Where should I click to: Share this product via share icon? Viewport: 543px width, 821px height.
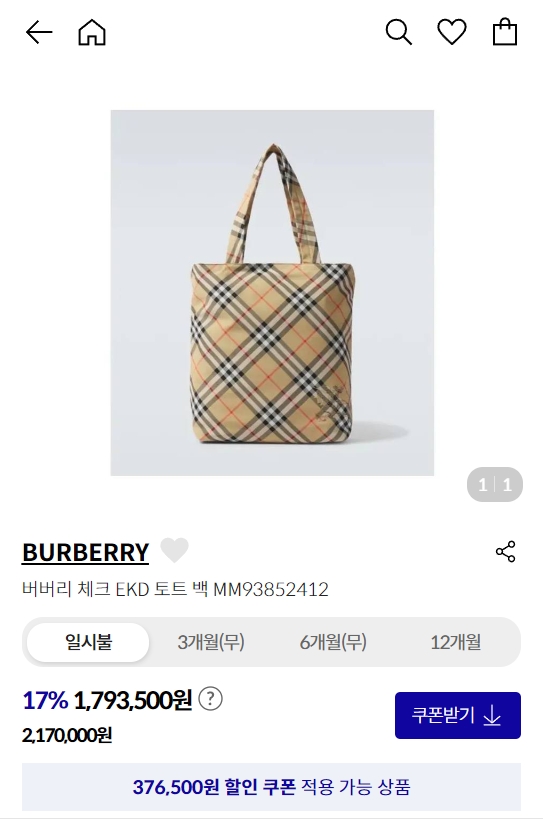point(505,552)
